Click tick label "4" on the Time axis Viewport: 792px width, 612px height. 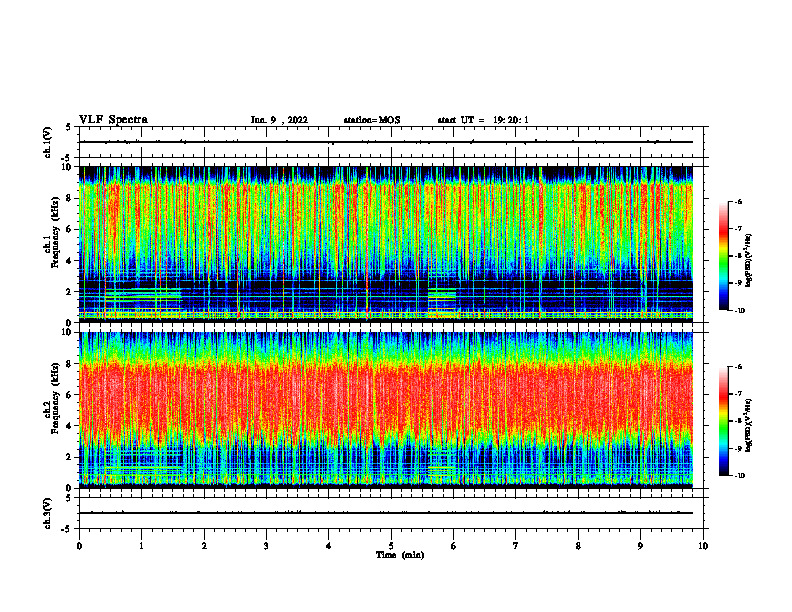329,546
